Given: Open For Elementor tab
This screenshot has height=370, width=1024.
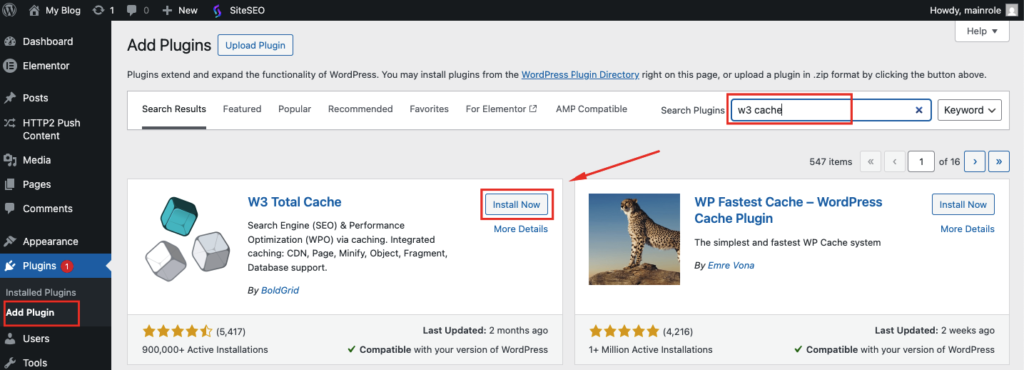Looking at the screenshot, I should point(501,109).
